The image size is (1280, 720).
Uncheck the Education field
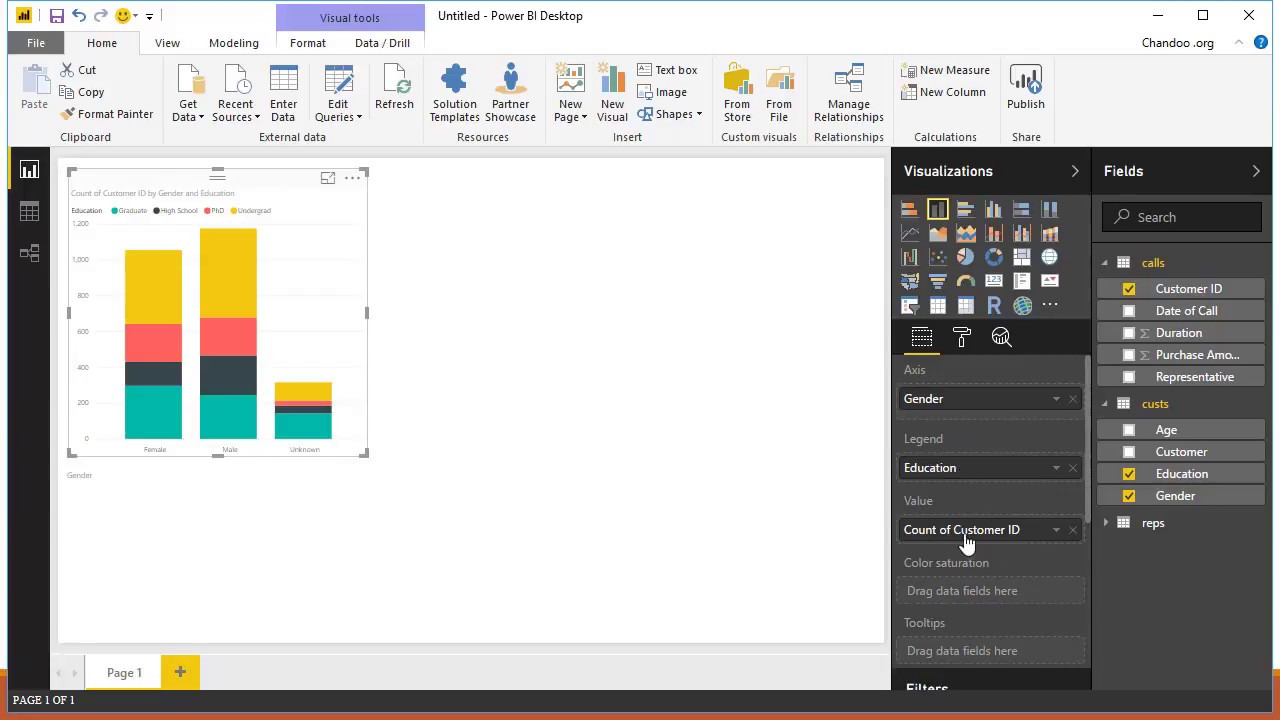pyautogui.click(x=1129, y=474)
